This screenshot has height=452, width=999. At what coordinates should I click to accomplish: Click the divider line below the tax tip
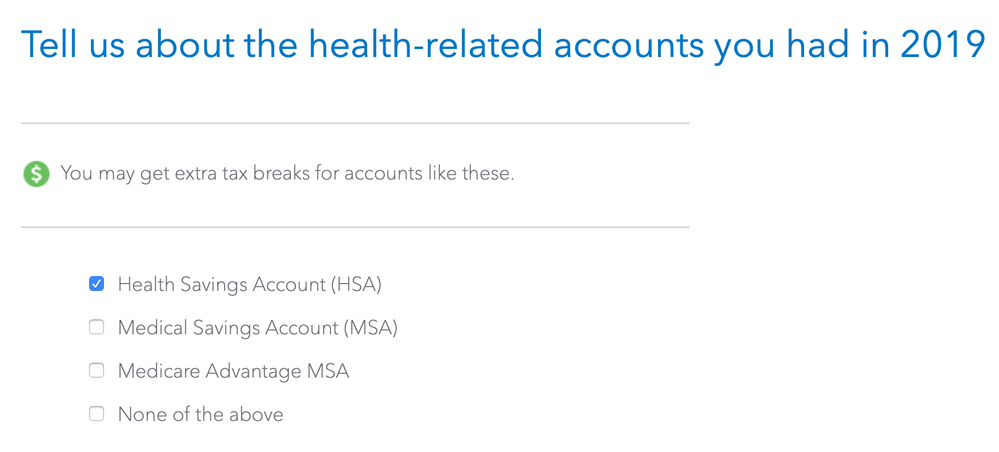(355, 227)
